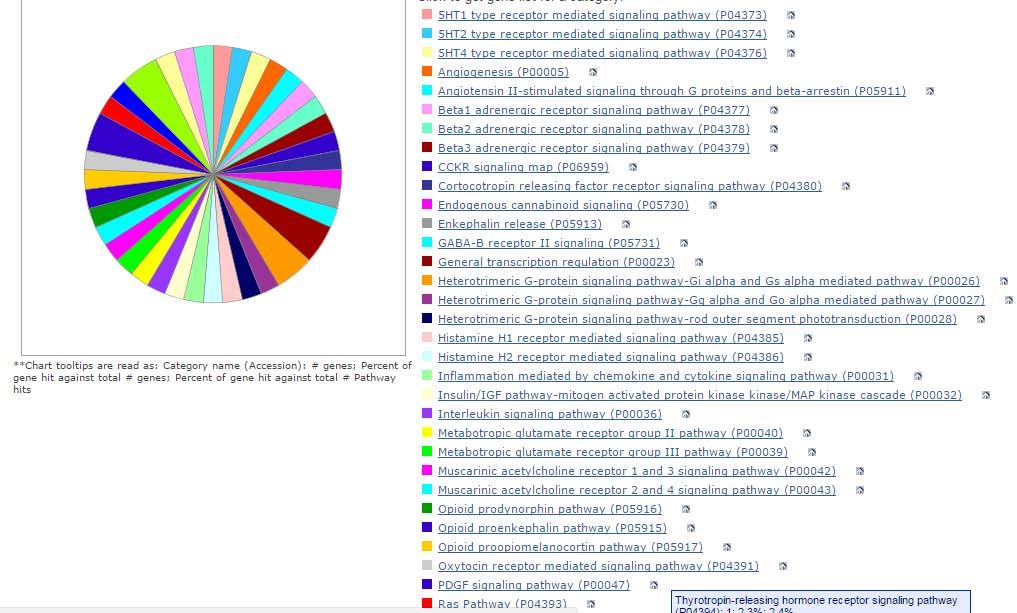Click the red Ras Pathway legend swatch

(427, 603)
